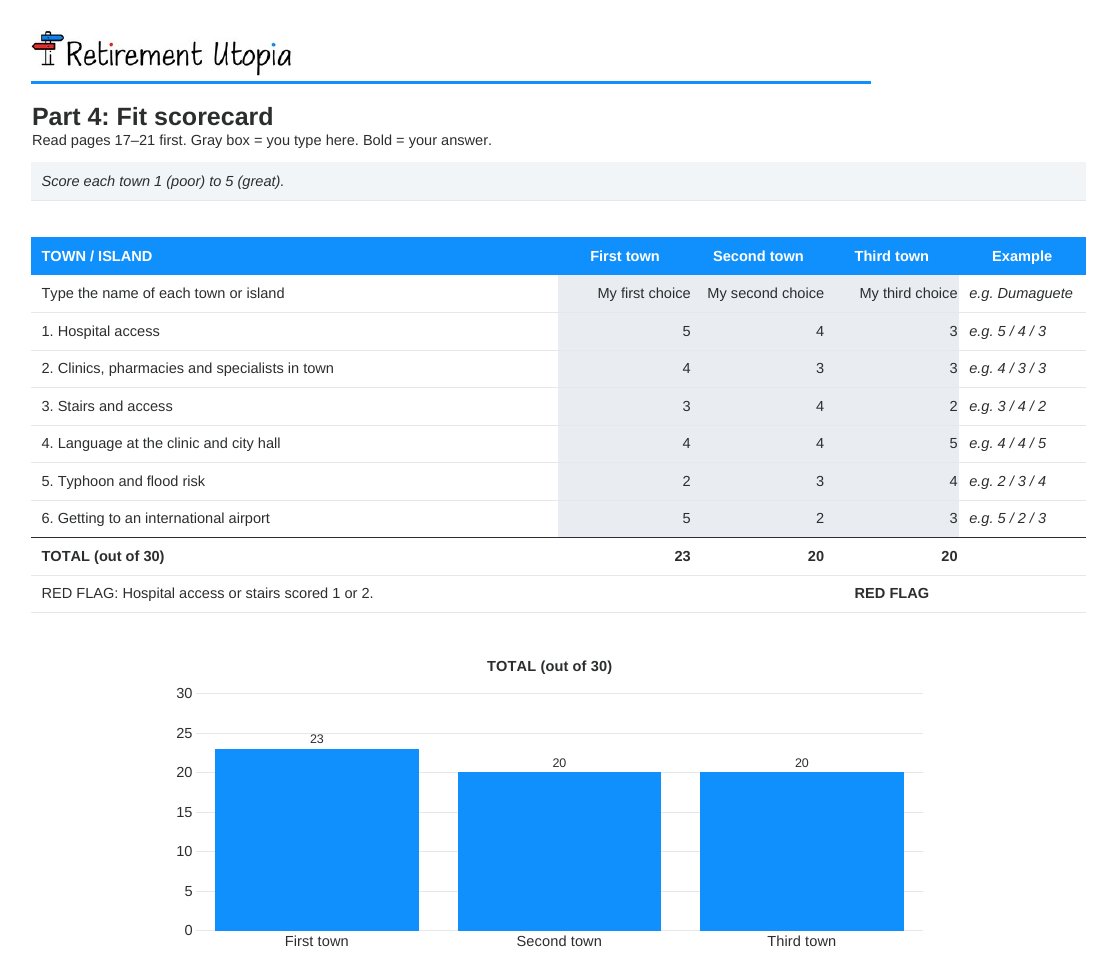
Task: Click the '2. Clinics, pharmacies and specialists' label
Action: tap(187, 369)
